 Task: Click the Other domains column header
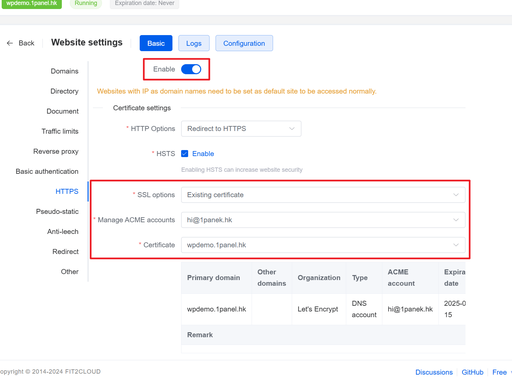tap(271, 277)
